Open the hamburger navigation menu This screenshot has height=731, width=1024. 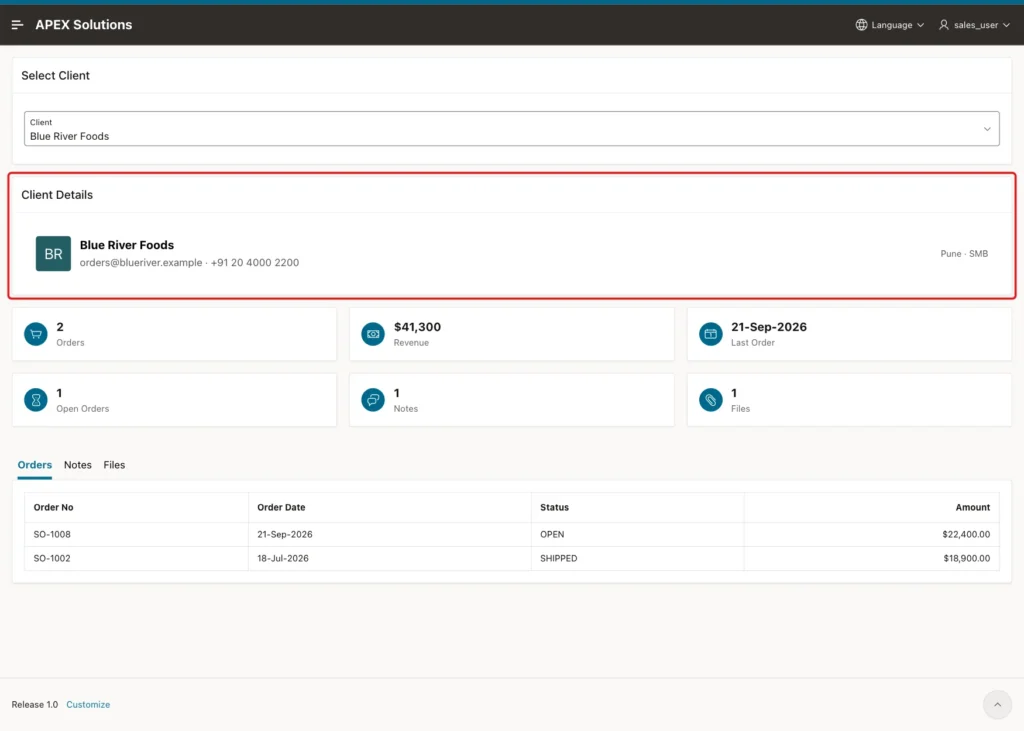pyautogui.click(x=17, y=25)
